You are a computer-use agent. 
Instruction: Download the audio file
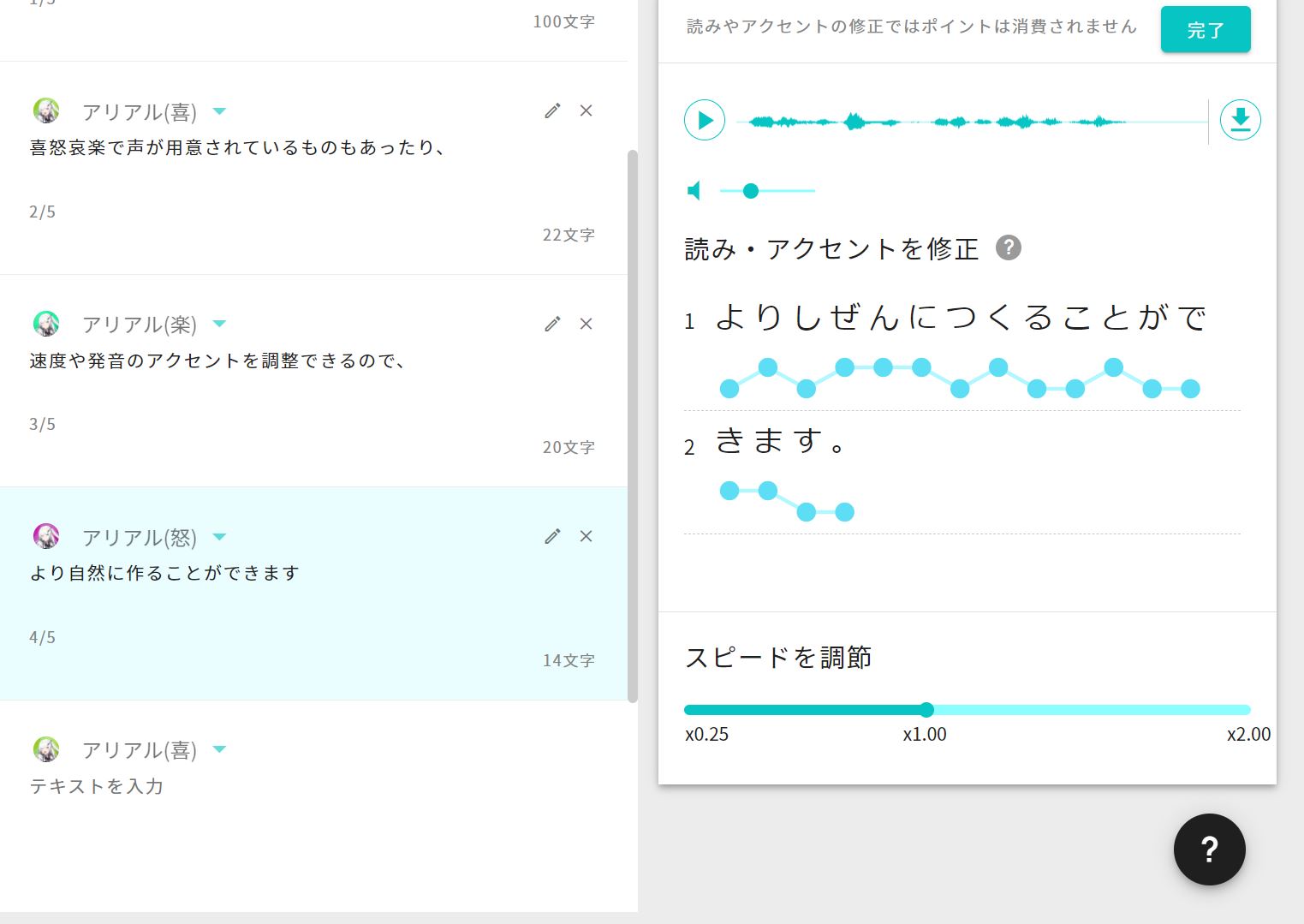(x=1240, y=120)
